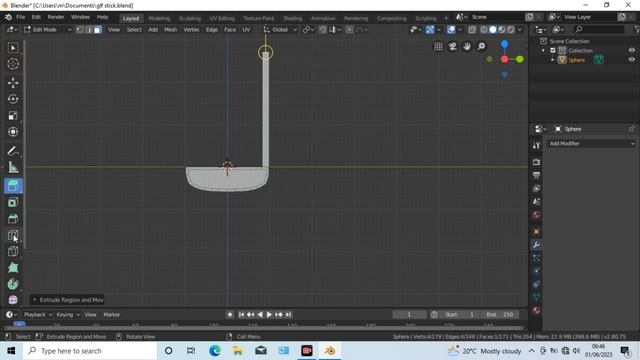
Task: Open the Render menu
Action: coord(56,17)
